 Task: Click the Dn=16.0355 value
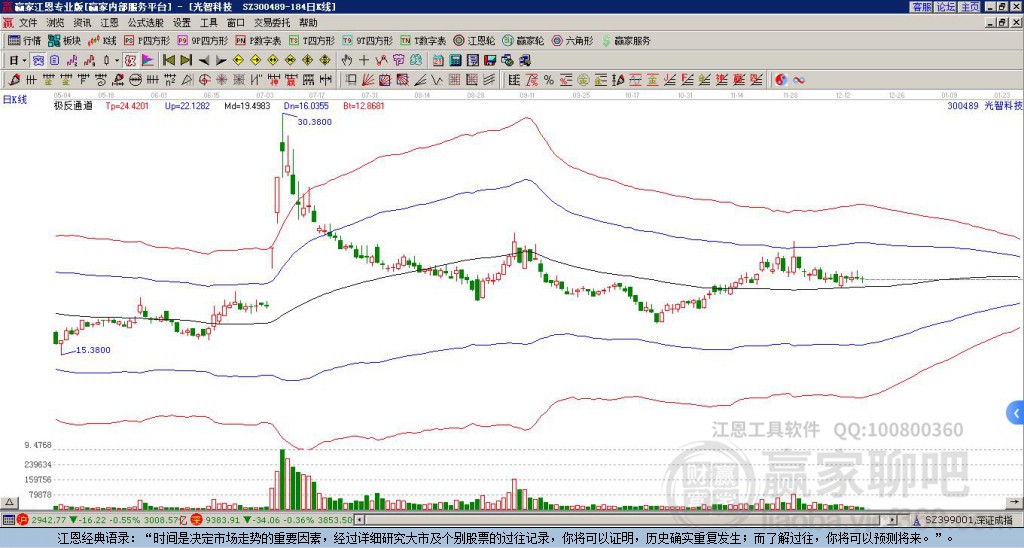click(x=306, y=105)
